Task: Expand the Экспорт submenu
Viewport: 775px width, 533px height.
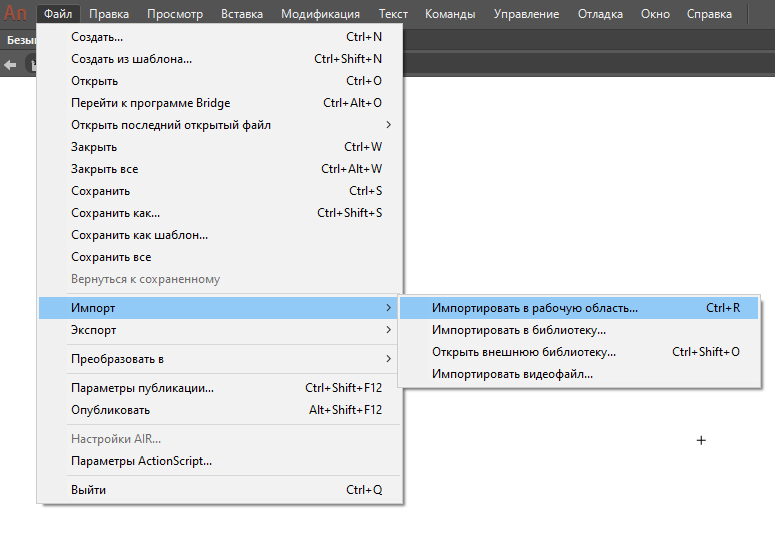Action: [x=220, y=330]
